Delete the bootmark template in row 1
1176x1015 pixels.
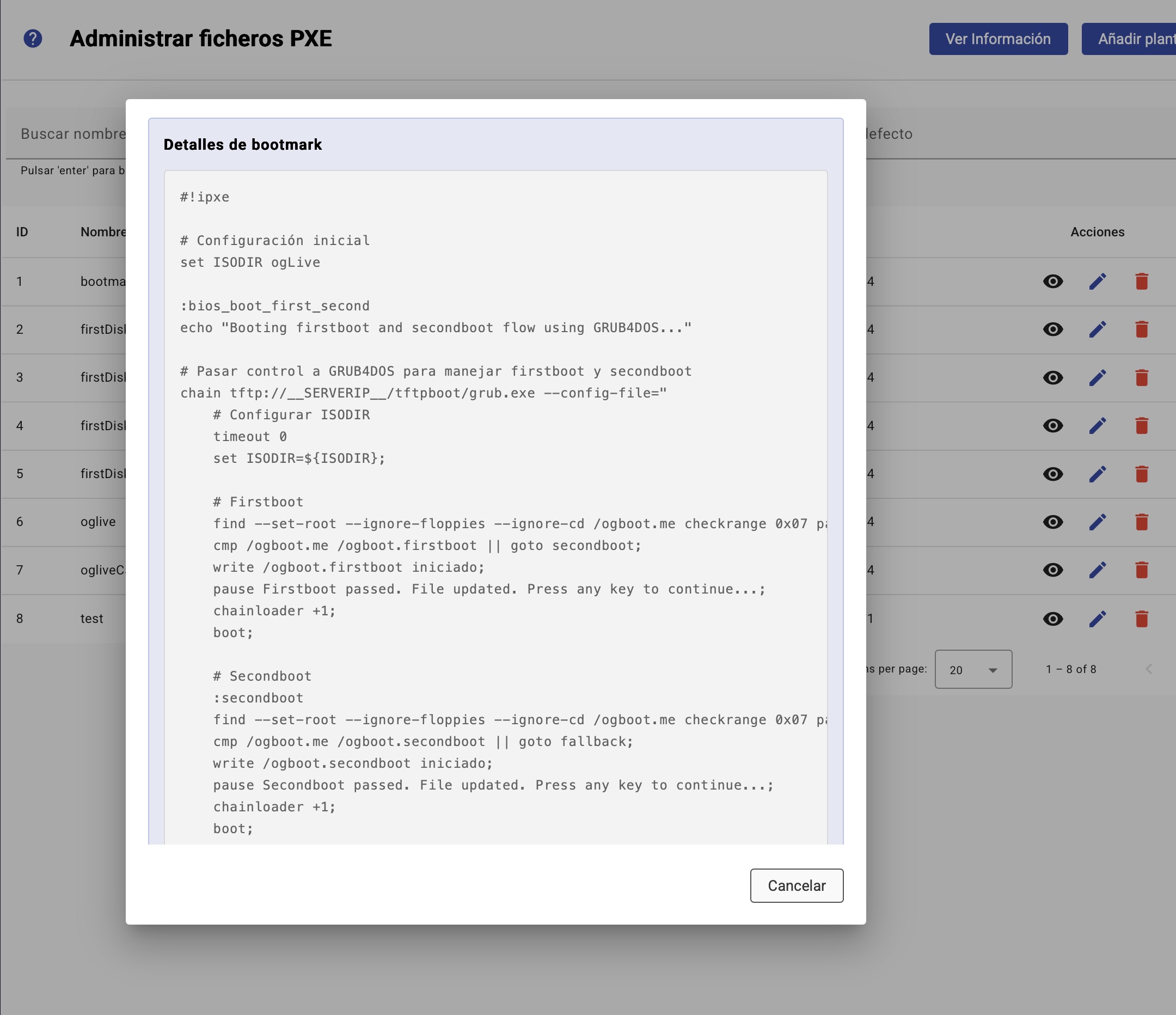pyautogui.click(x=1142, y=282)
